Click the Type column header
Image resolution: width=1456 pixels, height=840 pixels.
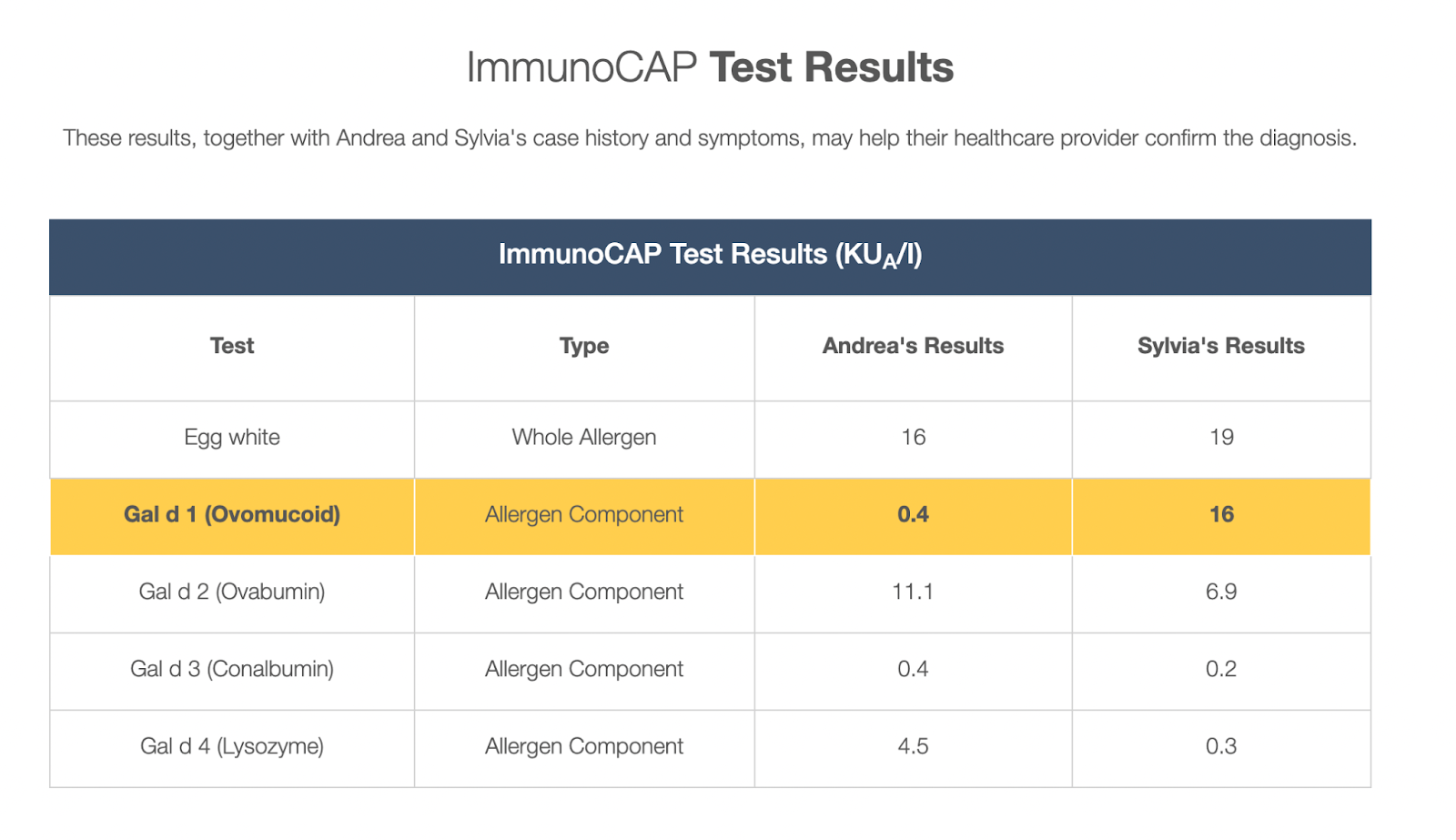pyautogui.click(x=584, y=346)
